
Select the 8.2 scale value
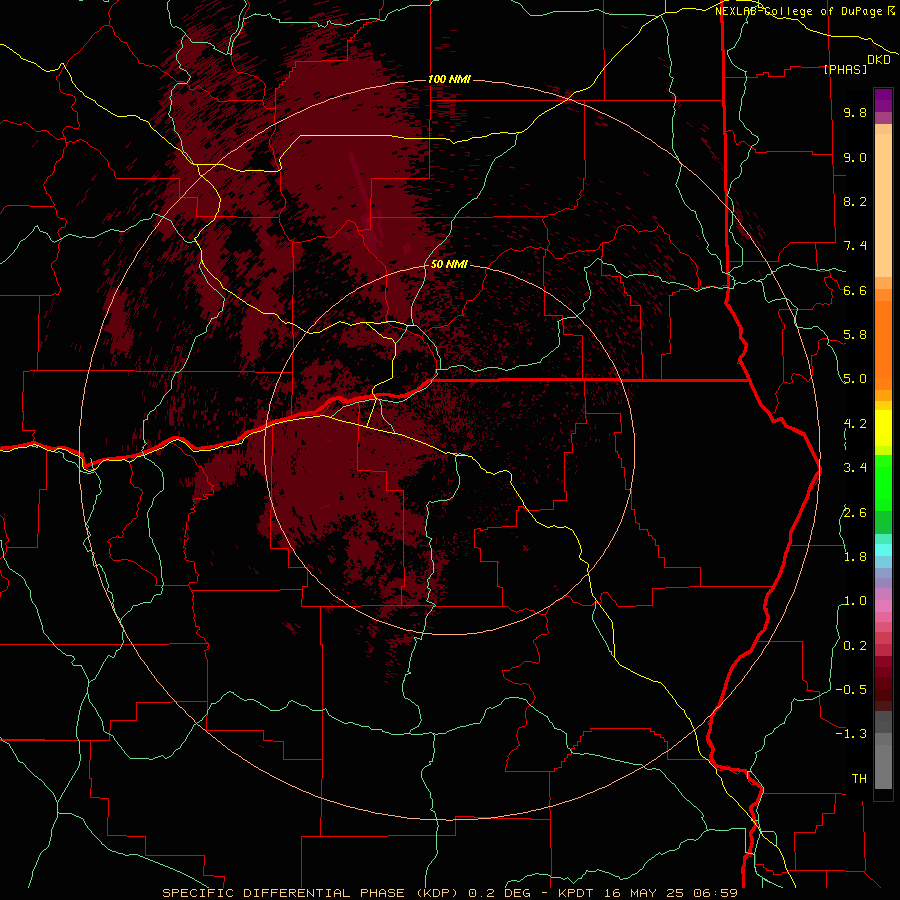coord(855,201)
